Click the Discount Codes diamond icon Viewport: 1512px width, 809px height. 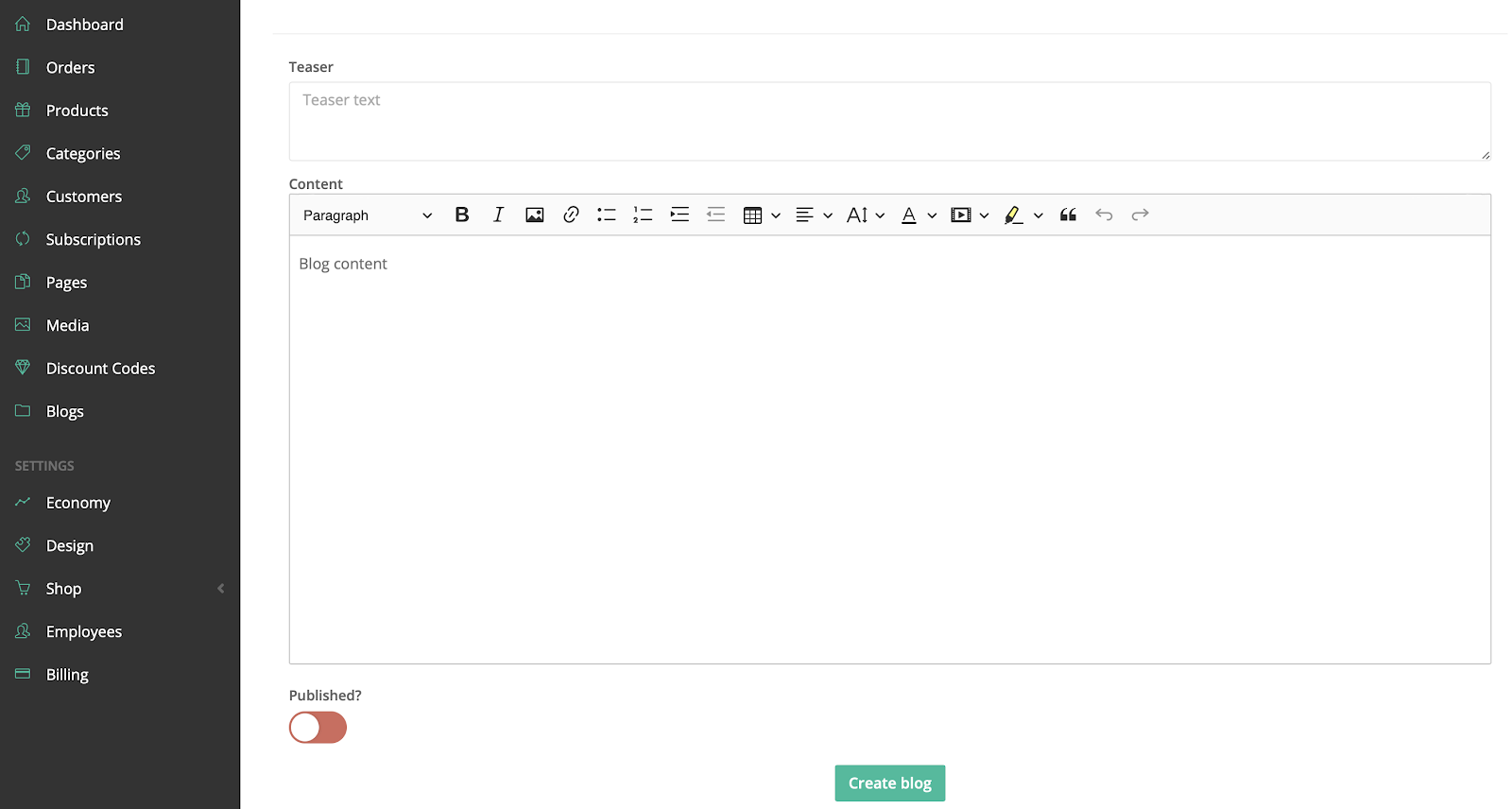pyautogui.click(x=23, y=367)
